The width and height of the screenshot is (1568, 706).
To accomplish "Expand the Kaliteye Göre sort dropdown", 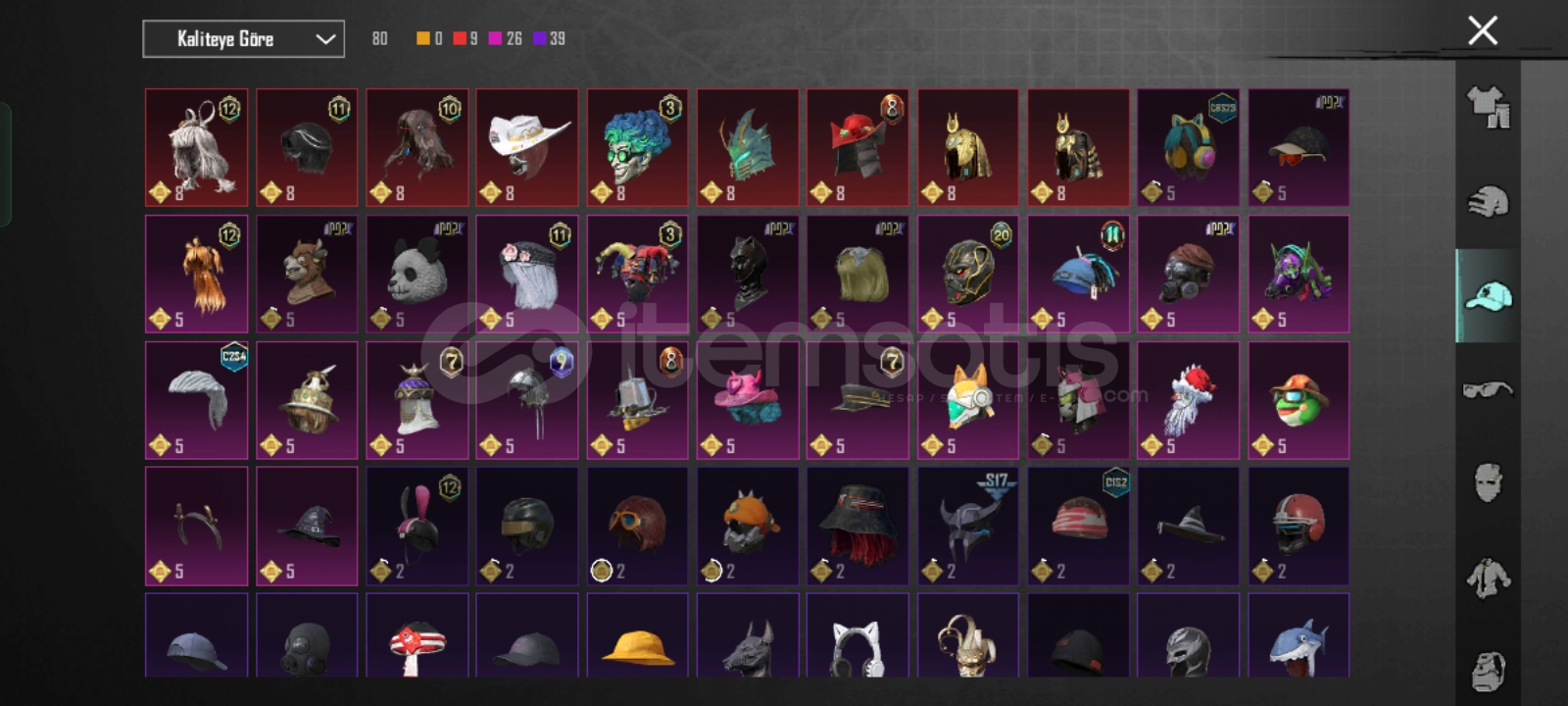I will (243, 39).
